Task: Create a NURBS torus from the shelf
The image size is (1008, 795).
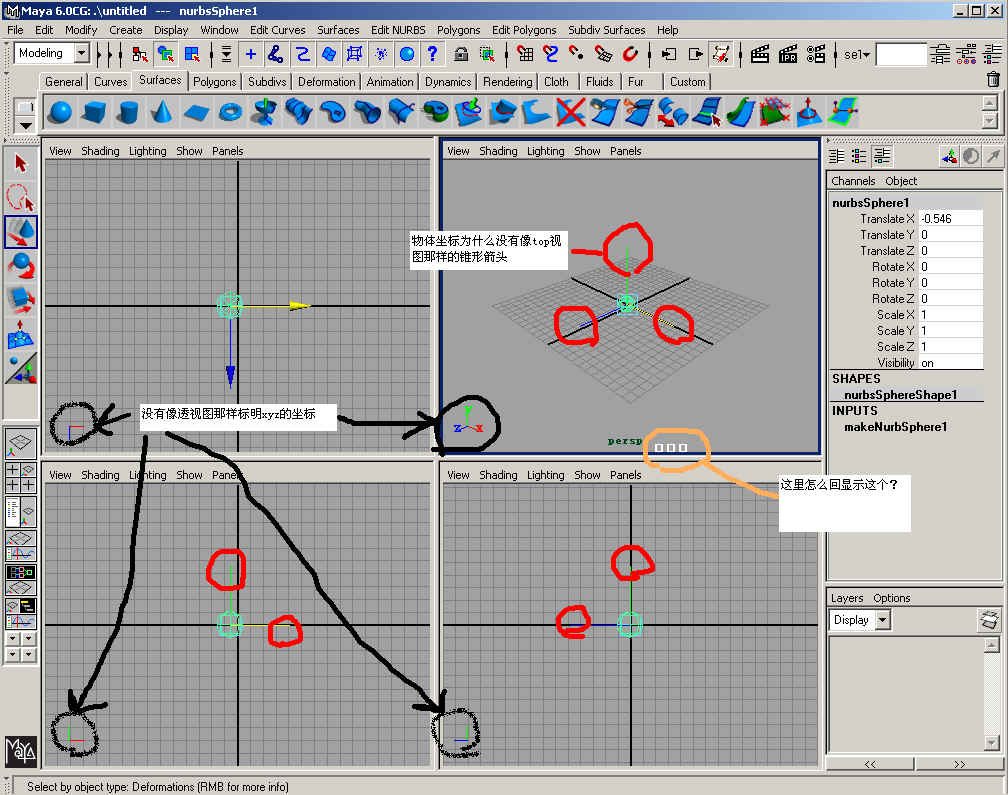Action: pyautogui.click(x=230, y=112)
